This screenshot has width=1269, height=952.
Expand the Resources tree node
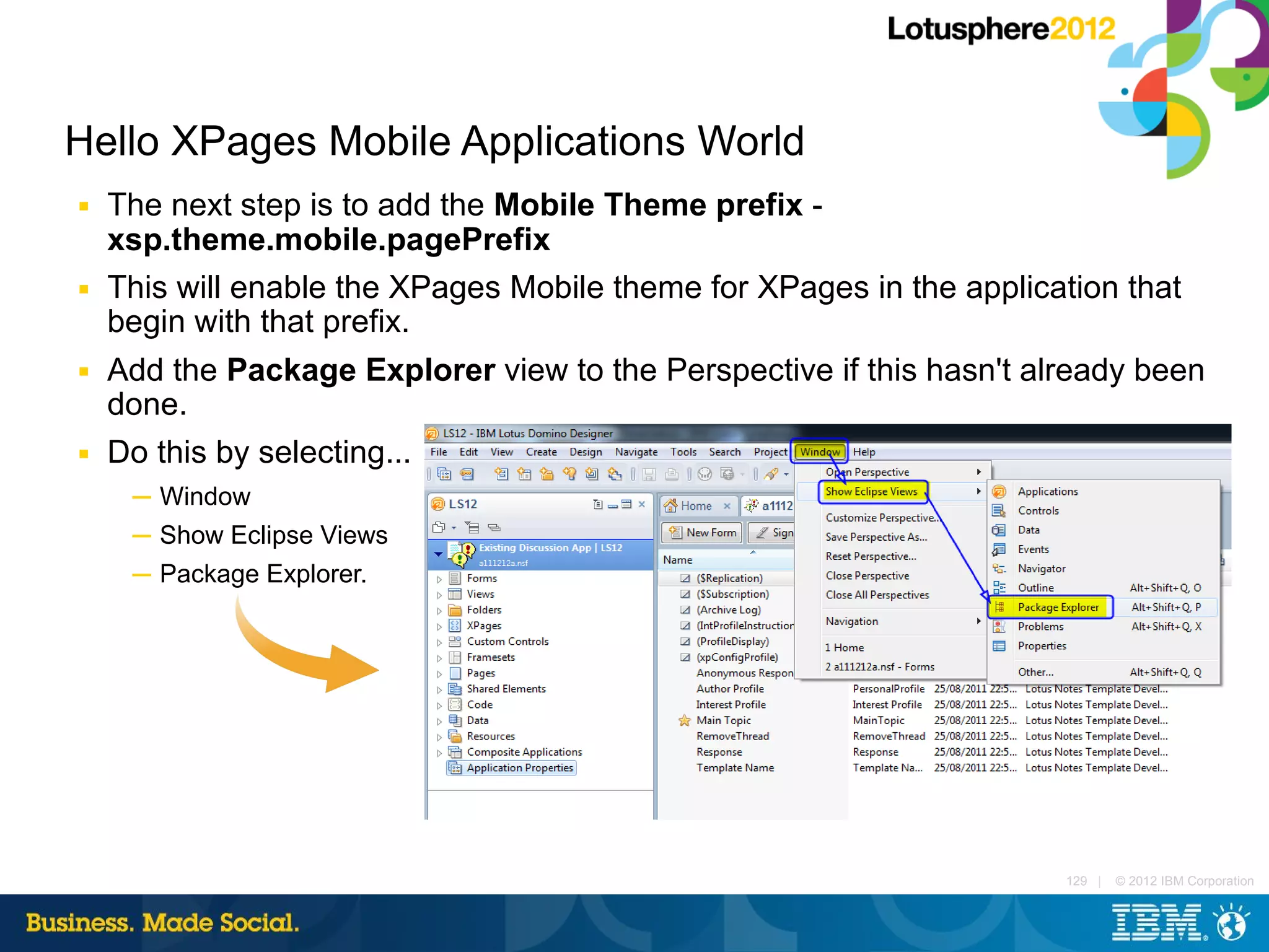pos(439,736)
